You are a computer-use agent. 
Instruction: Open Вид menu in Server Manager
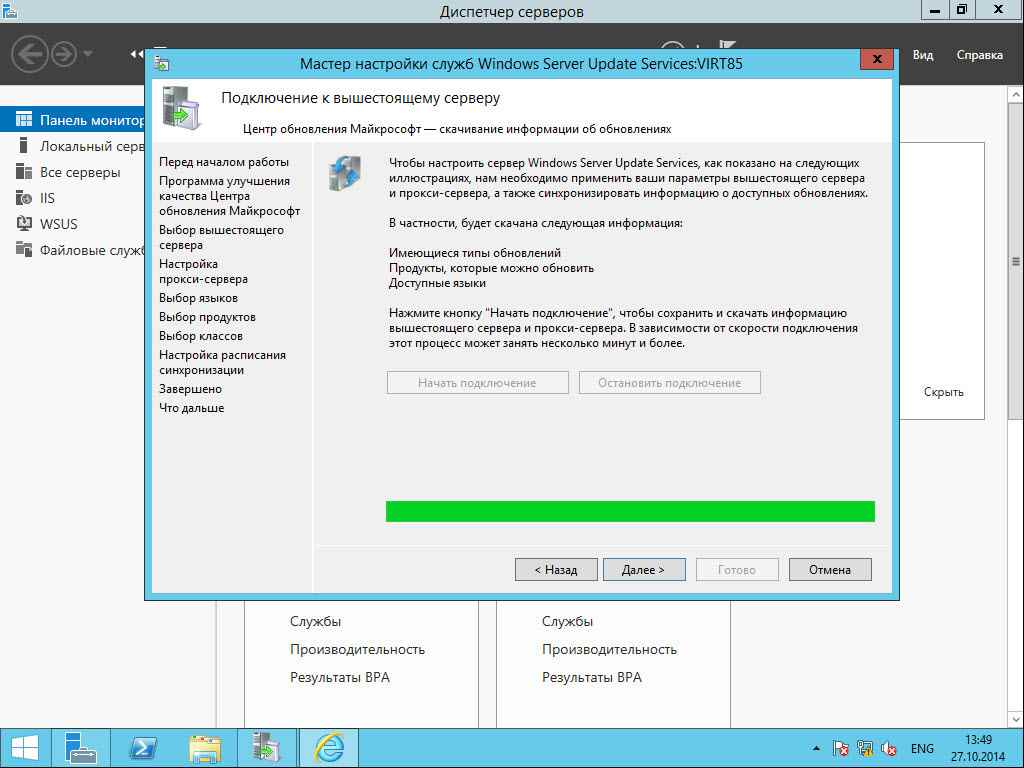pos(923,55)
